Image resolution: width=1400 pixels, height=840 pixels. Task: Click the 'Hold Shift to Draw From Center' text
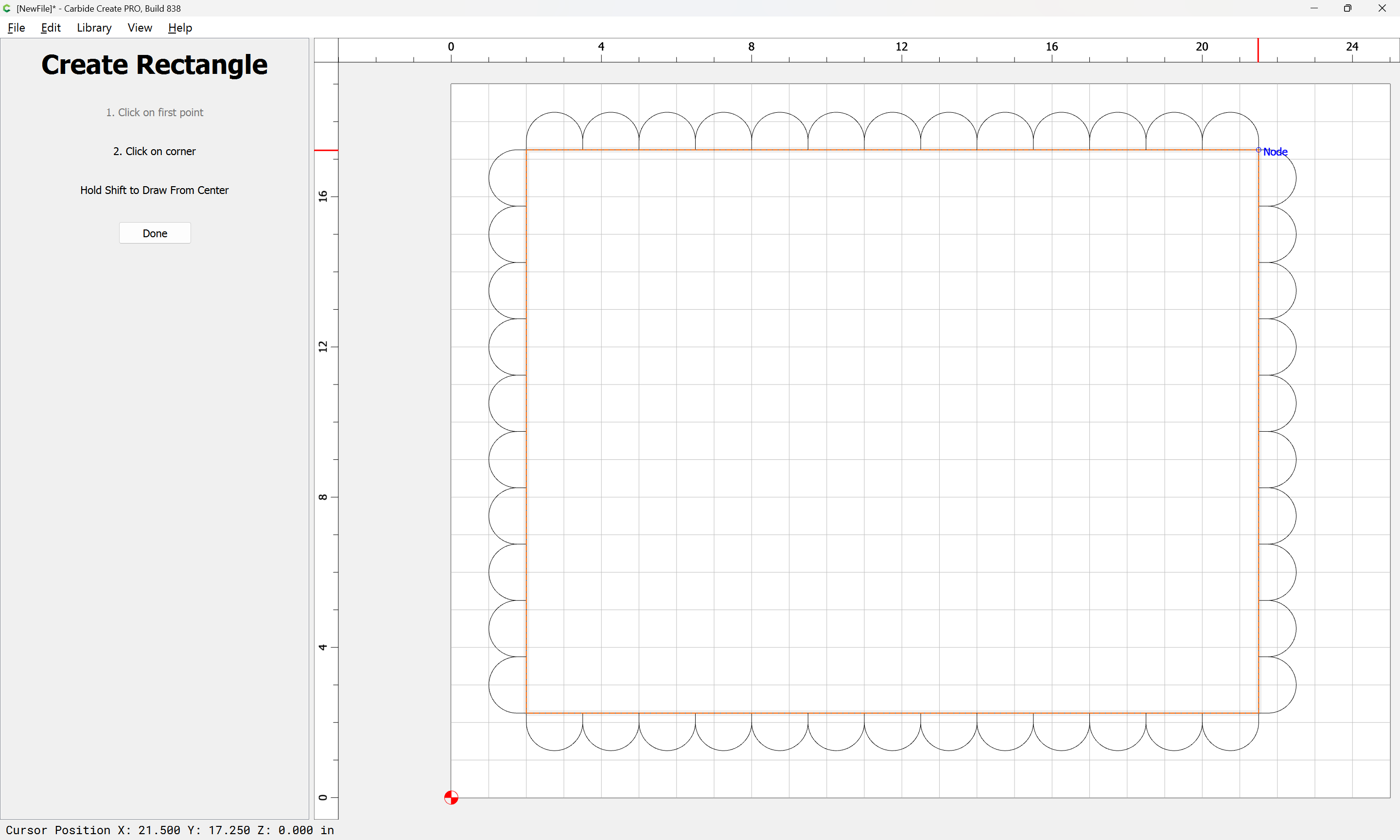[x=154, y=190]
